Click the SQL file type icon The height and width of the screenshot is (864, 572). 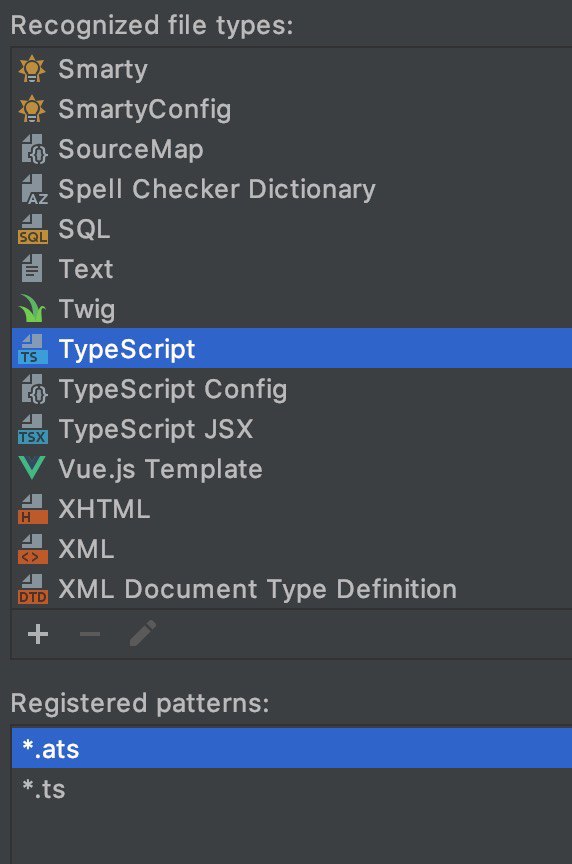pos(33,229)
